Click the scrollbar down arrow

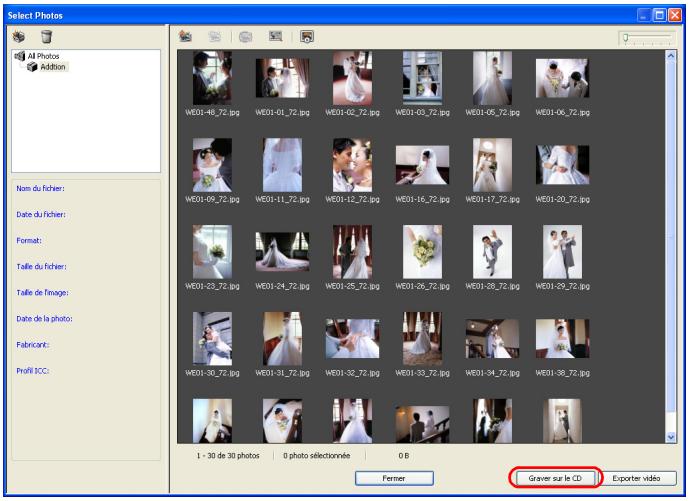click(671, 437)
